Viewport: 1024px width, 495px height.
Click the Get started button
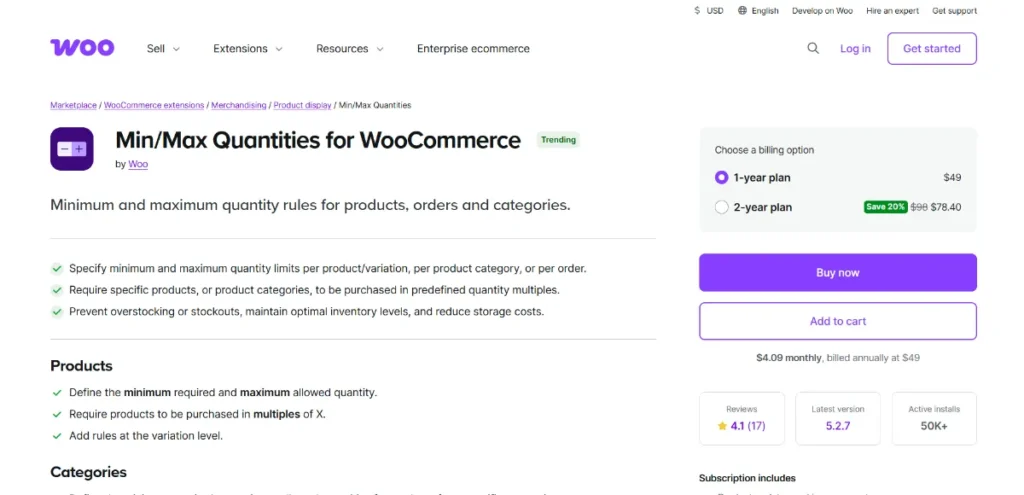pyautogui.click(x=931, y=48)
